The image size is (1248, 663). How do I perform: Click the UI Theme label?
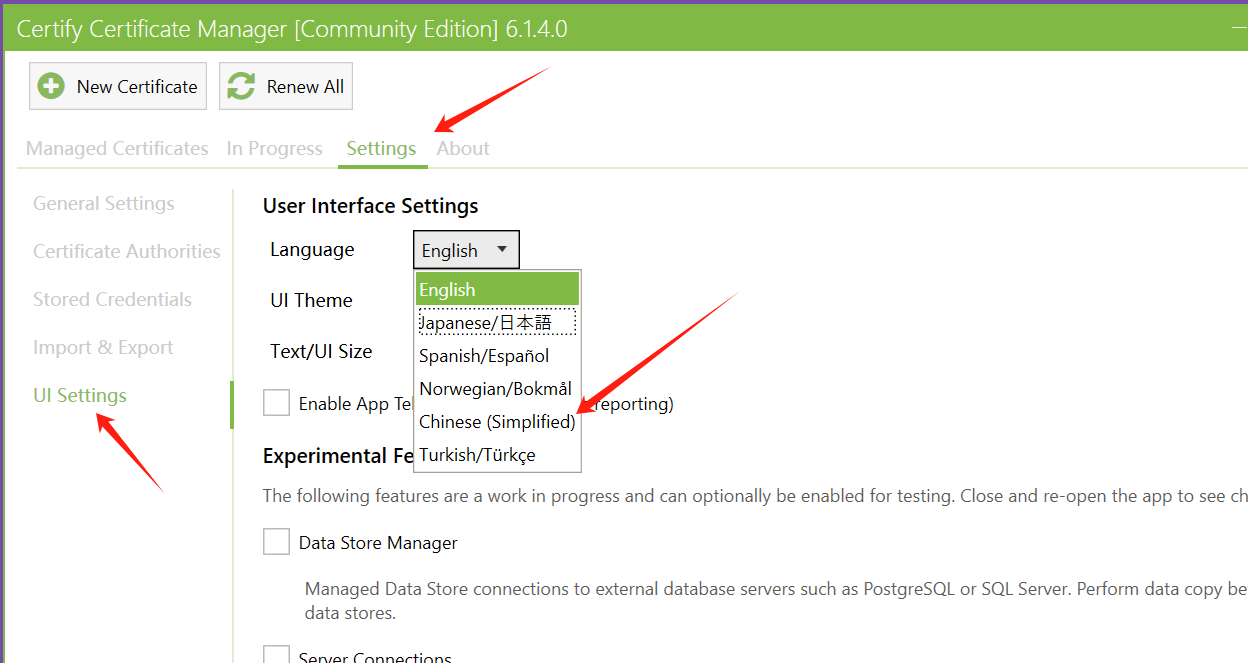pyautogui.click(x=311, y=300)
